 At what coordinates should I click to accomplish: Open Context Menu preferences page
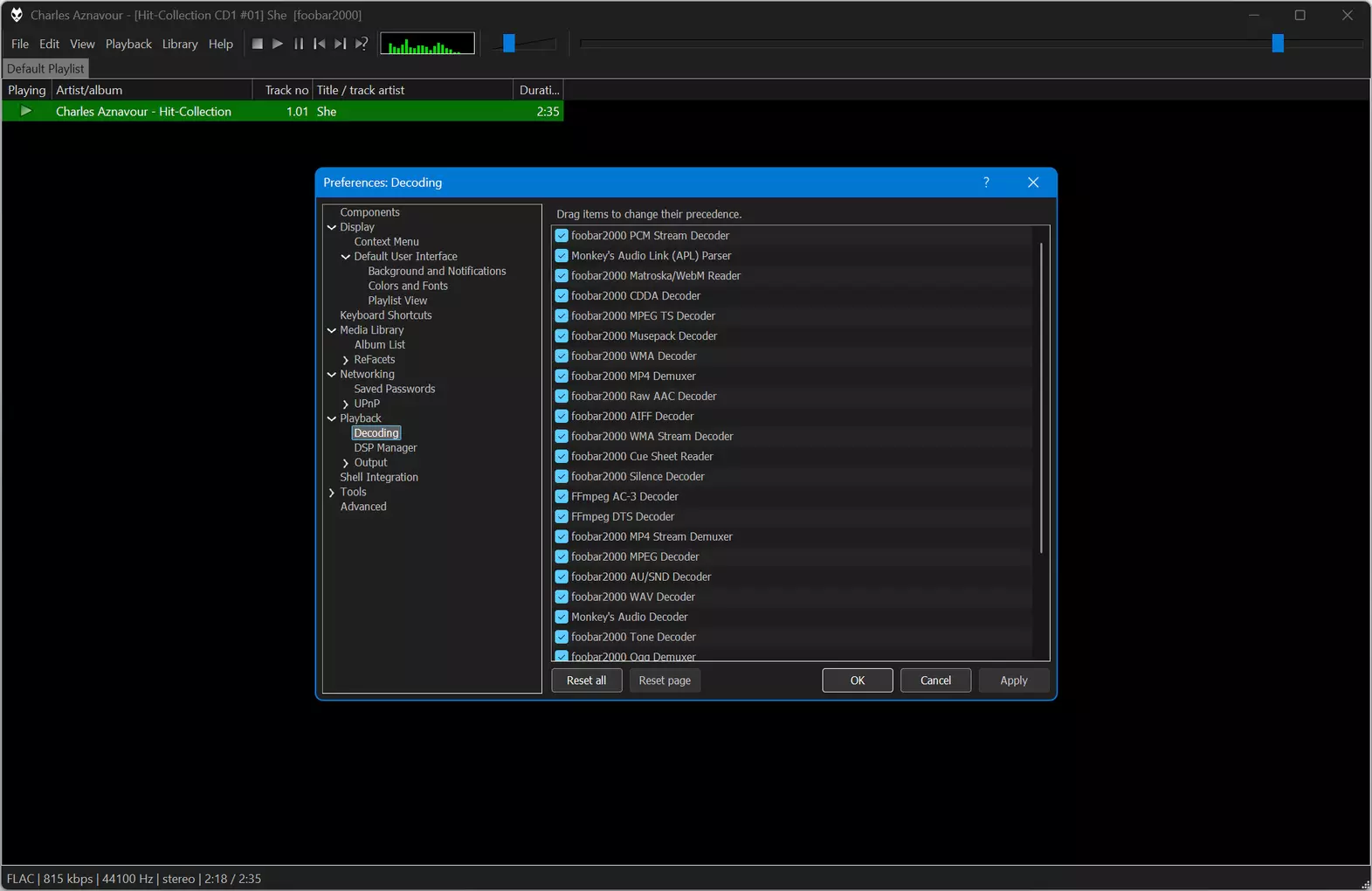point(387,242)
